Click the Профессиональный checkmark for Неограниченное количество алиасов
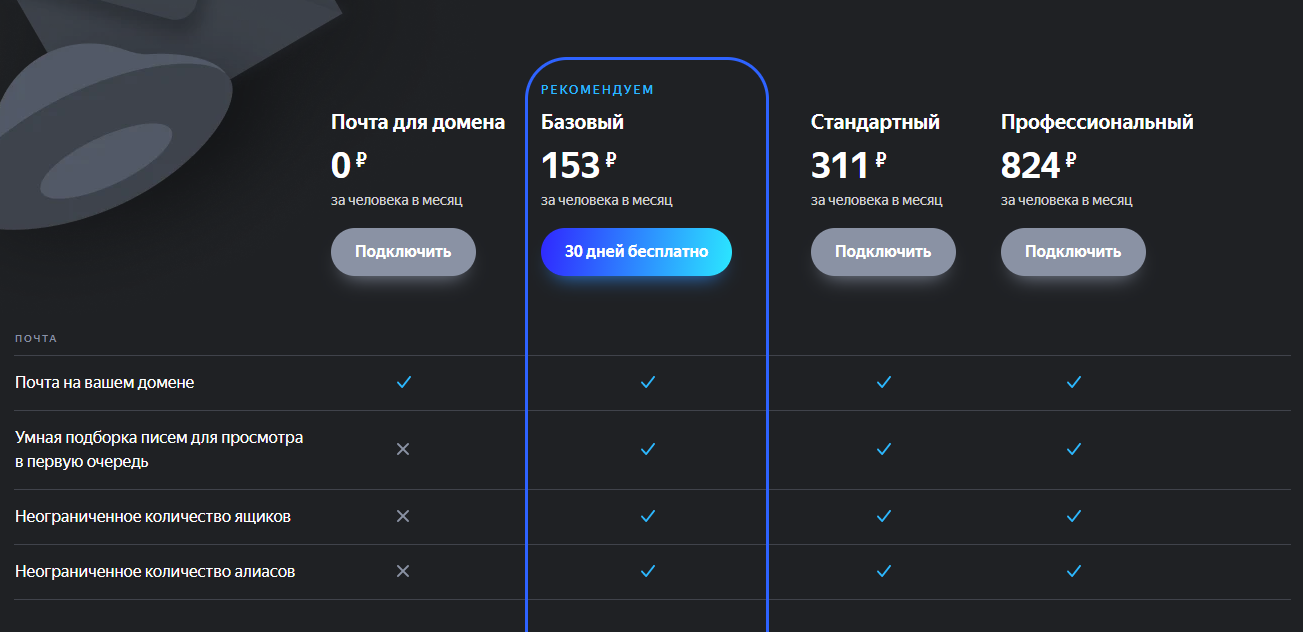Screen dimensions: 1303x632 click(x=1074, y=571)
